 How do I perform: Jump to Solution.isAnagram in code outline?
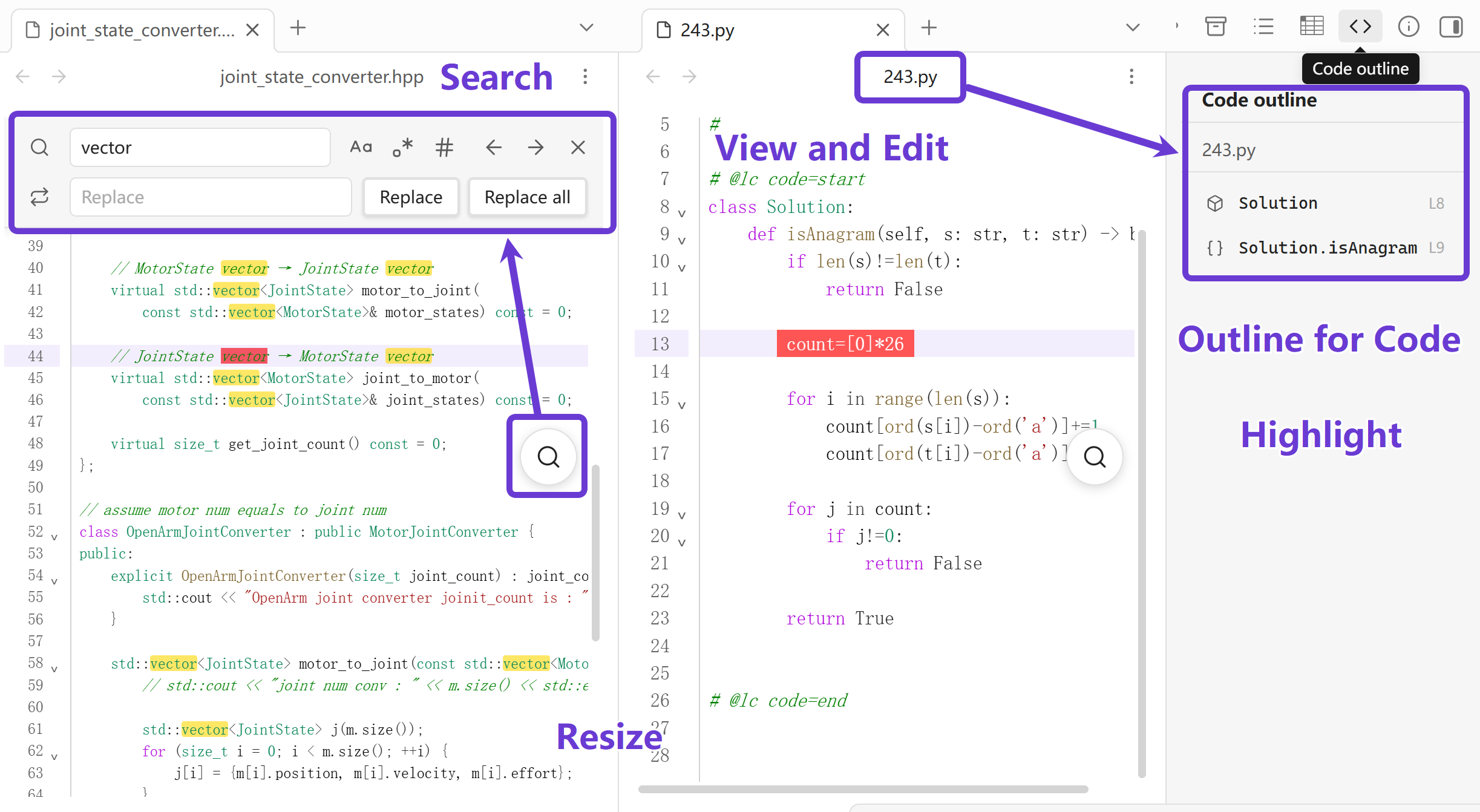point(1327,247)
